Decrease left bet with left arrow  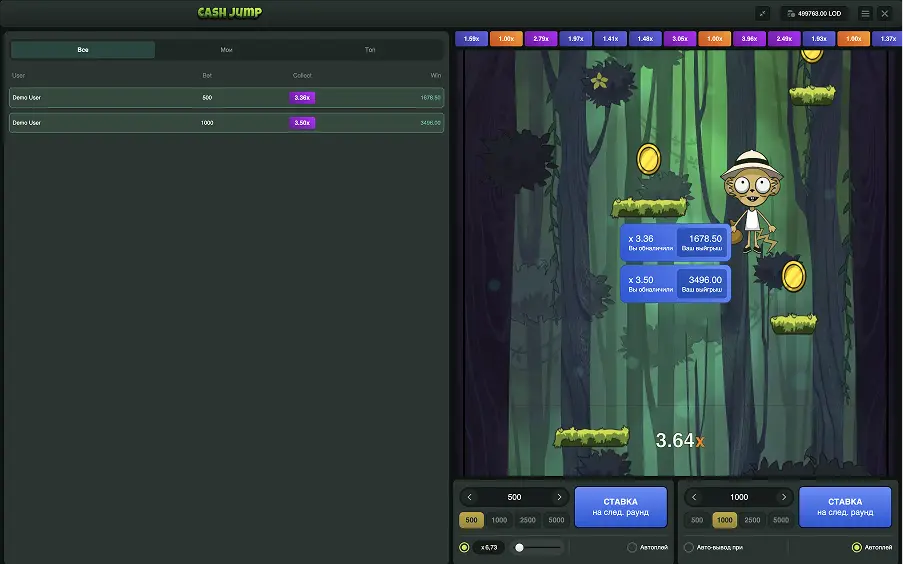[470, 497]
